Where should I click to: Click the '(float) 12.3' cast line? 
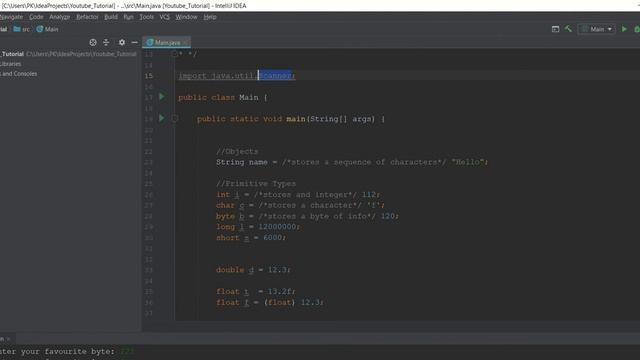(270, 303)
